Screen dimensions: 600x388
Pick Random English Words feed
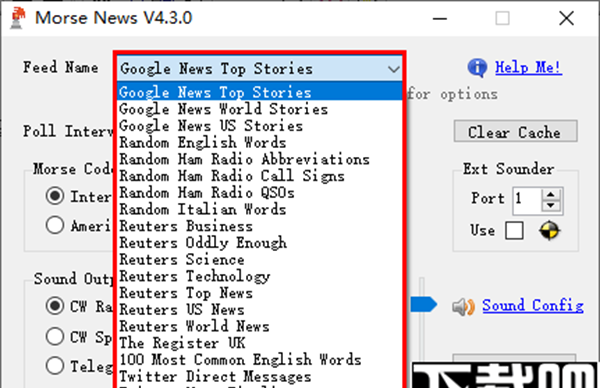259,143
